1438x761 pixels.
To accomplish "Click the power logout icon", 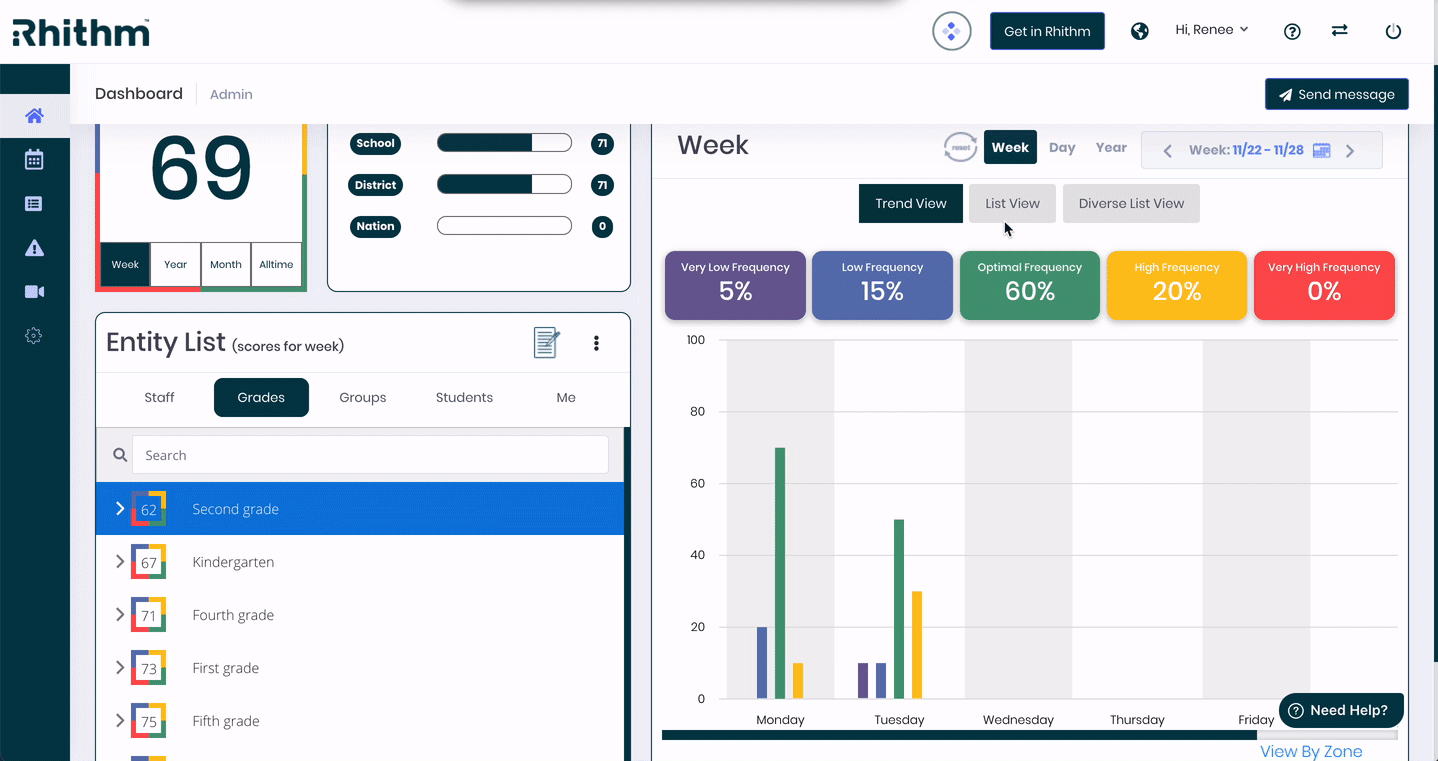I will (x=1393, y=31).
